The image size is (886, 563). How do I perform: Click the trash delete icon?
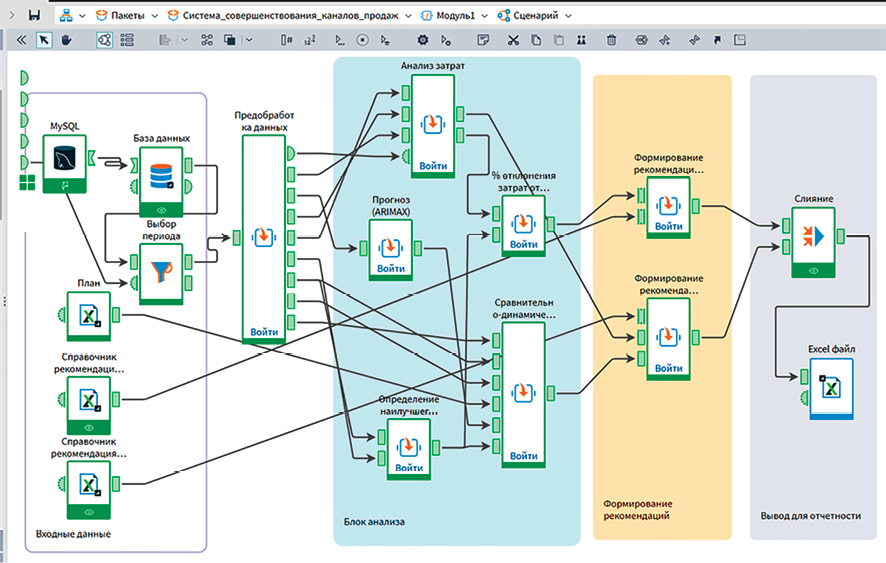(611, 40)
